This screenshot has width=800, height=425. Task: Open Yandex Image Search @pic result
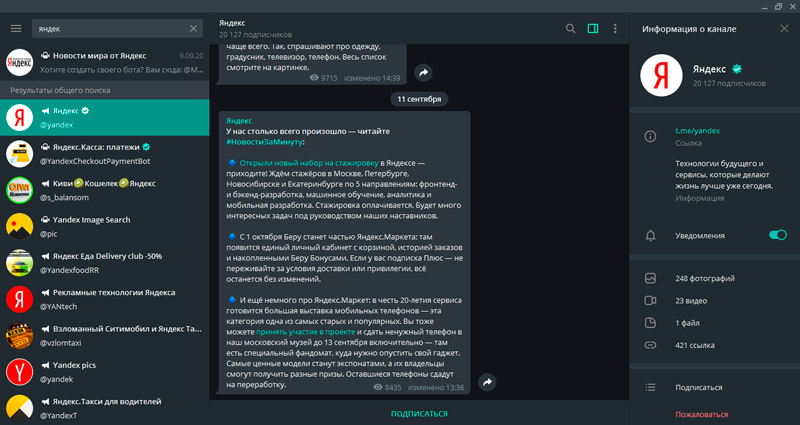tap(105, 227)
